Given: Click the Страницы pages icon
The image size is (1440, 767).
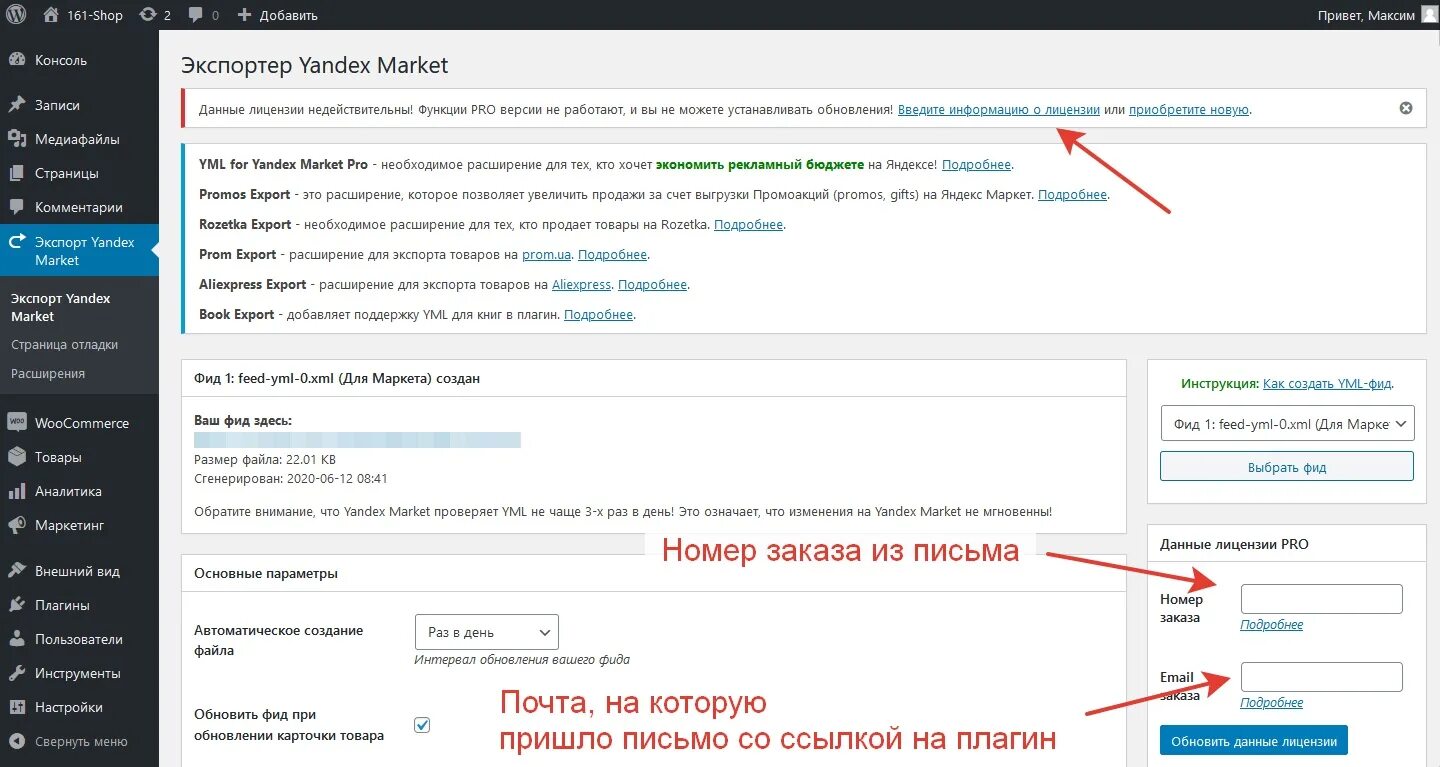Looking at the screenshot, I should pyautogui.click(x=17, y=173).
